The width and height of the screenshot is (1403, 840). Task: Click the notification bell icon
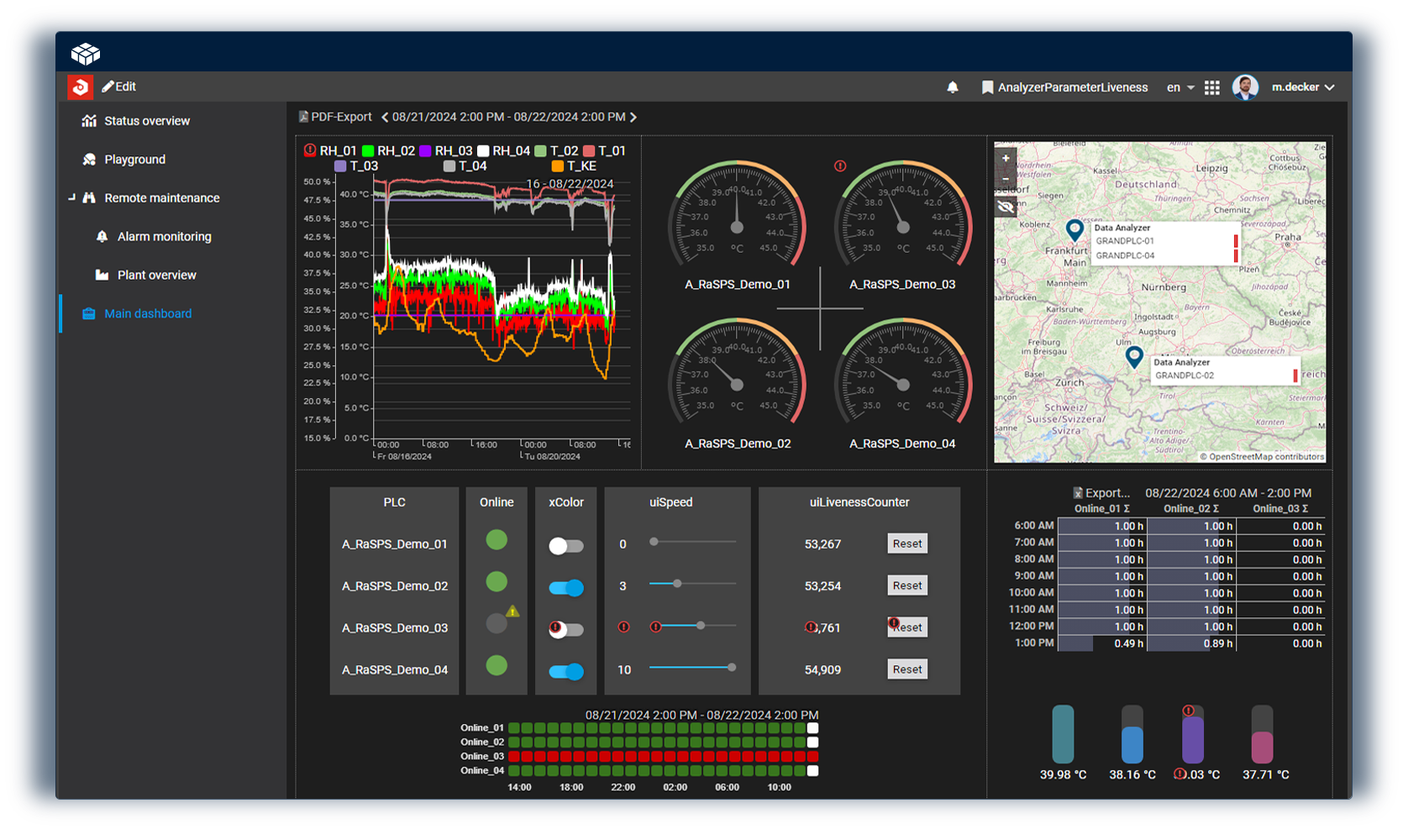point(952,87)
